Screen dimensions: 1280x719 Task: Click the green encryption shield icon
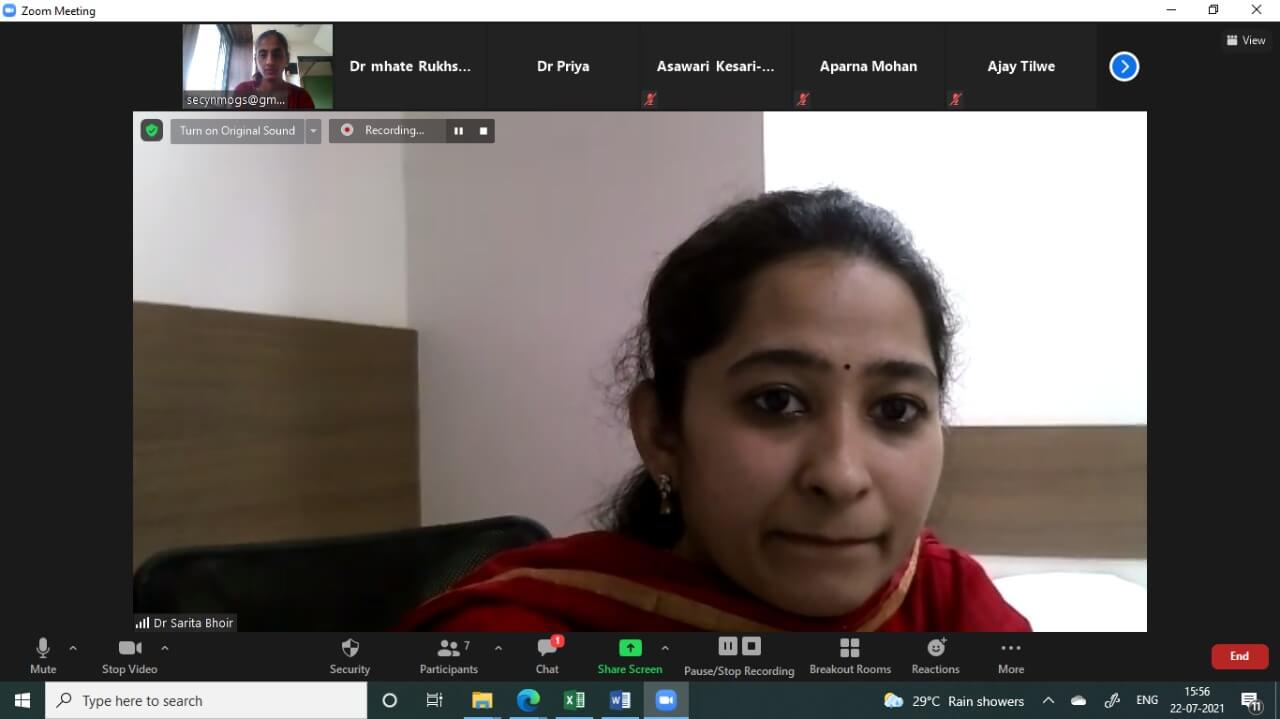coord(152,130)
